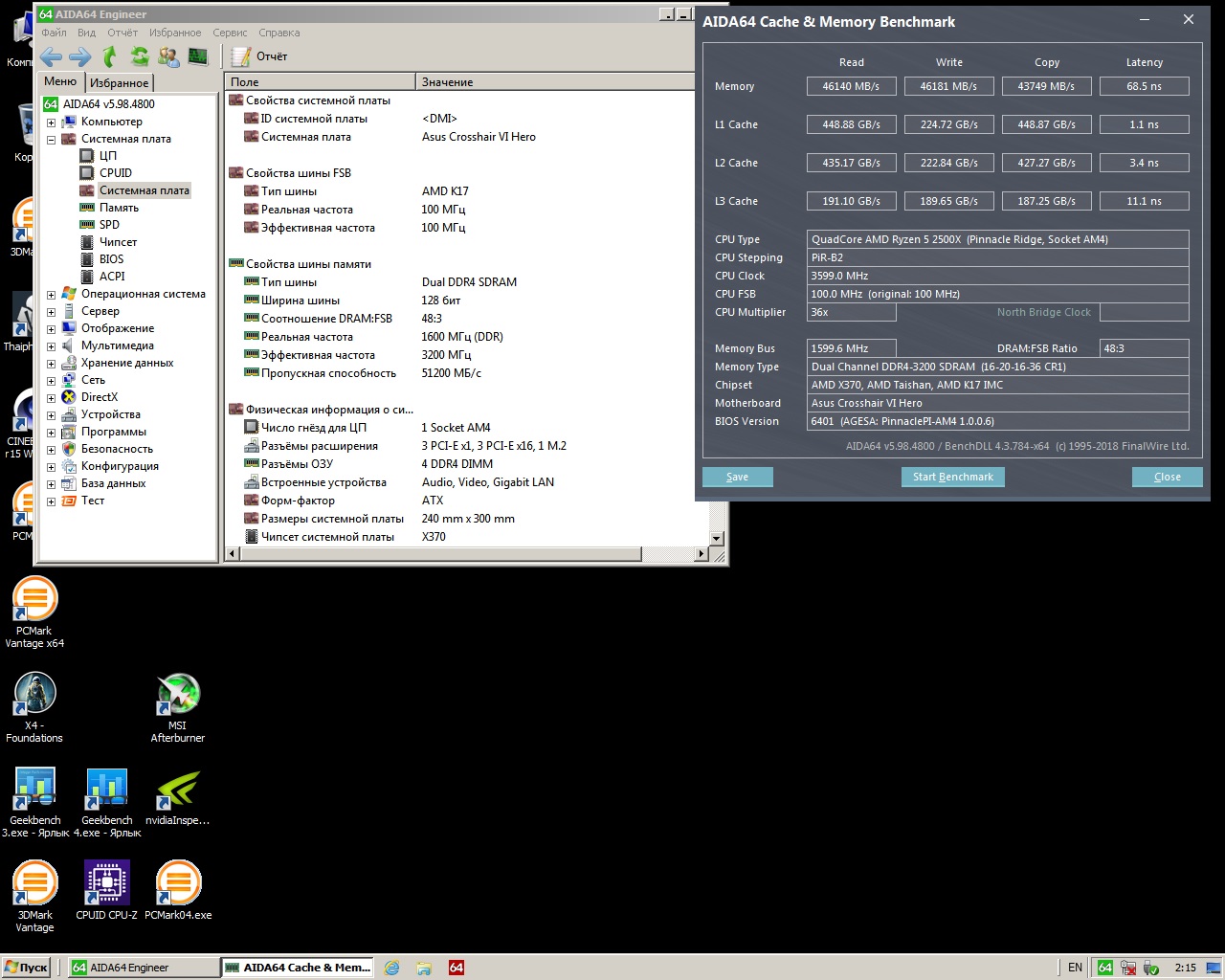1225x980 pixels.
Task: Open the network tray icon with red X
Action: (1128, 968)
